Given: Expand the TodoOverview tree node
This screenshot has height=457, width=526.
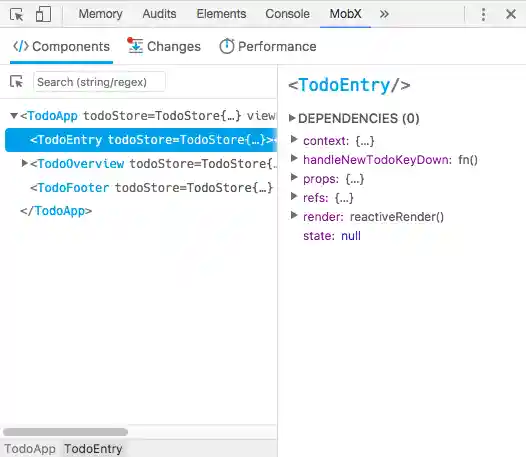Looking at the screenshot, I should click(24, 163).
